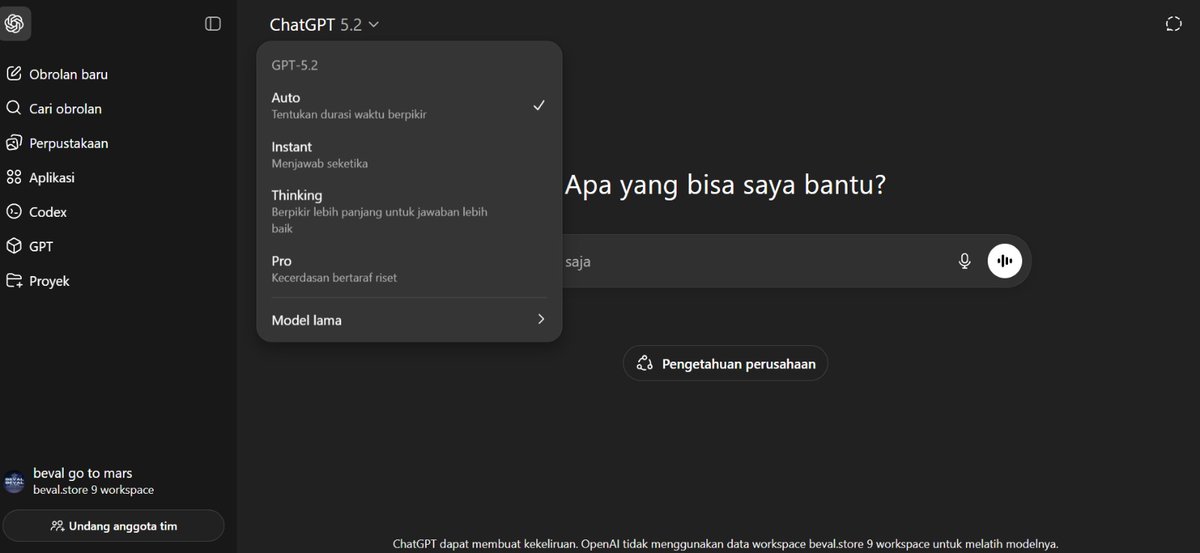The height and width of the screenshot is (553, 1200).
Task: Open the ChatGPT 5.2 model selector
Action: (x=324, y=25)
